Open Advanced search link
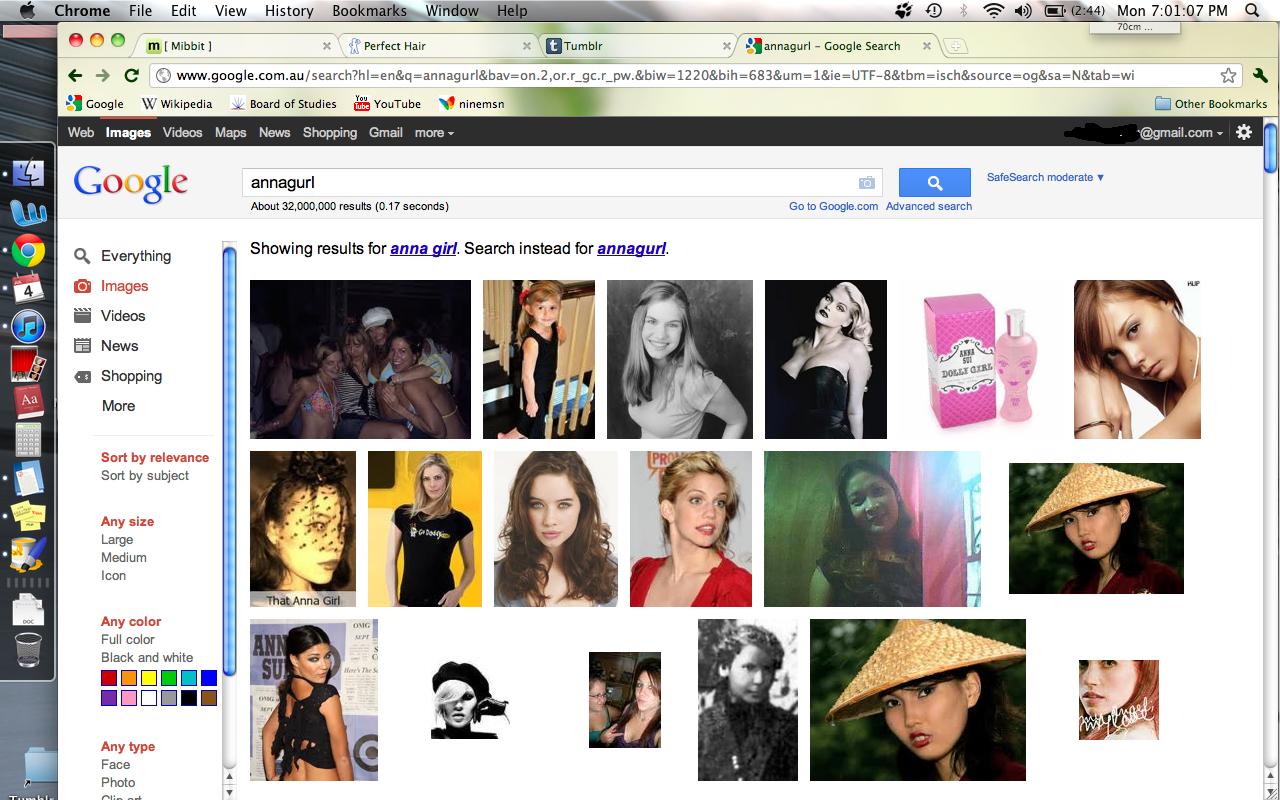This screenshot has height=800, width=1280. point(929,206)
